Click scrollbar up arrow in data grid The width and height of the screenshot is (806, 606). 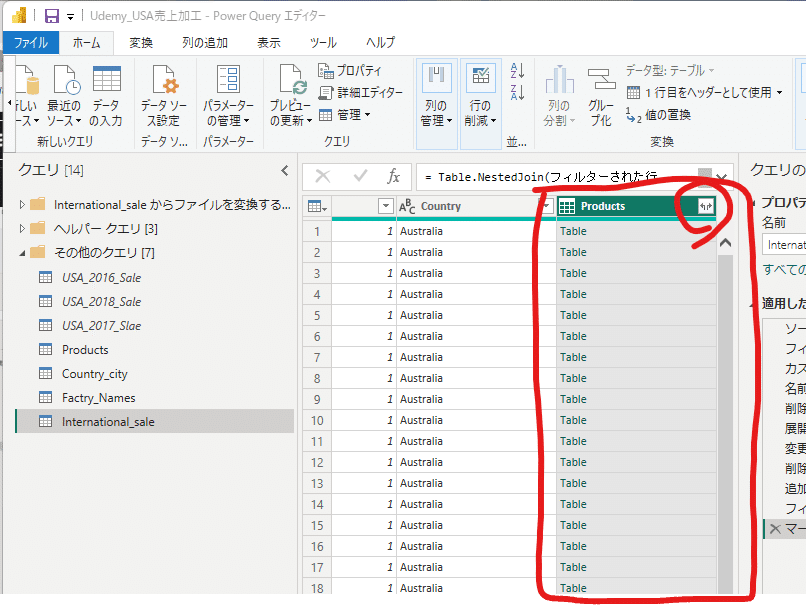725,243
